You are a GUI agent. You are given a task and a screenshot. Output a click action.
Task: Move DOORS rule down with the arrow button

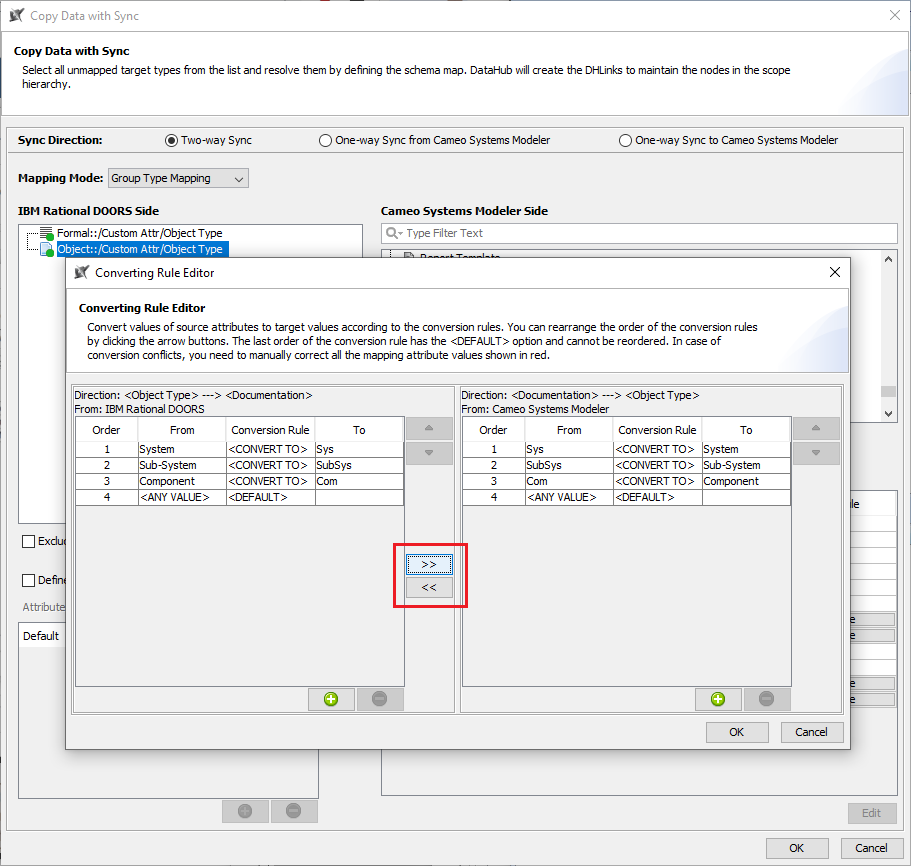[429, 452]
